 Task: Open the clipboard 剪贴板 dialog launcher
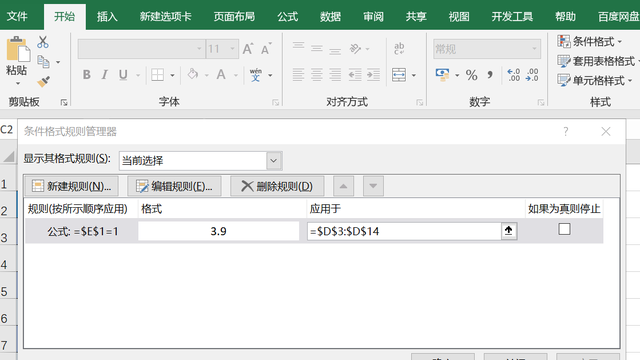64,102
